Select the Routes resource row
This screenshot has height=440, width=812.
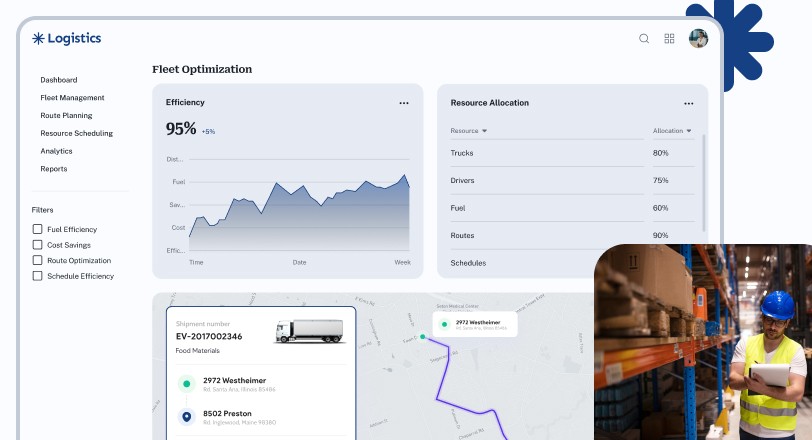click(x=572, y=236)
